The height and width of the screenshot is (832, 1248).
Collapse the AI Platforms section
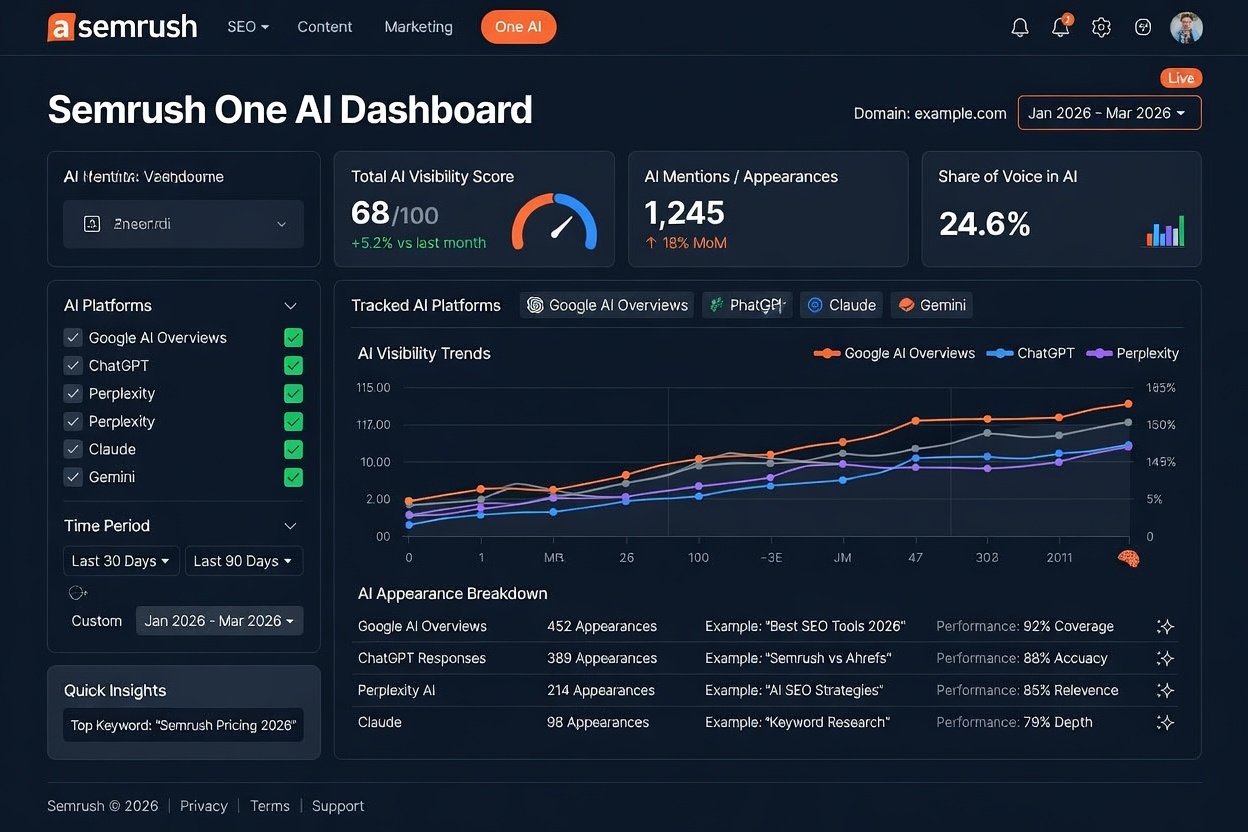click(290, 305)
